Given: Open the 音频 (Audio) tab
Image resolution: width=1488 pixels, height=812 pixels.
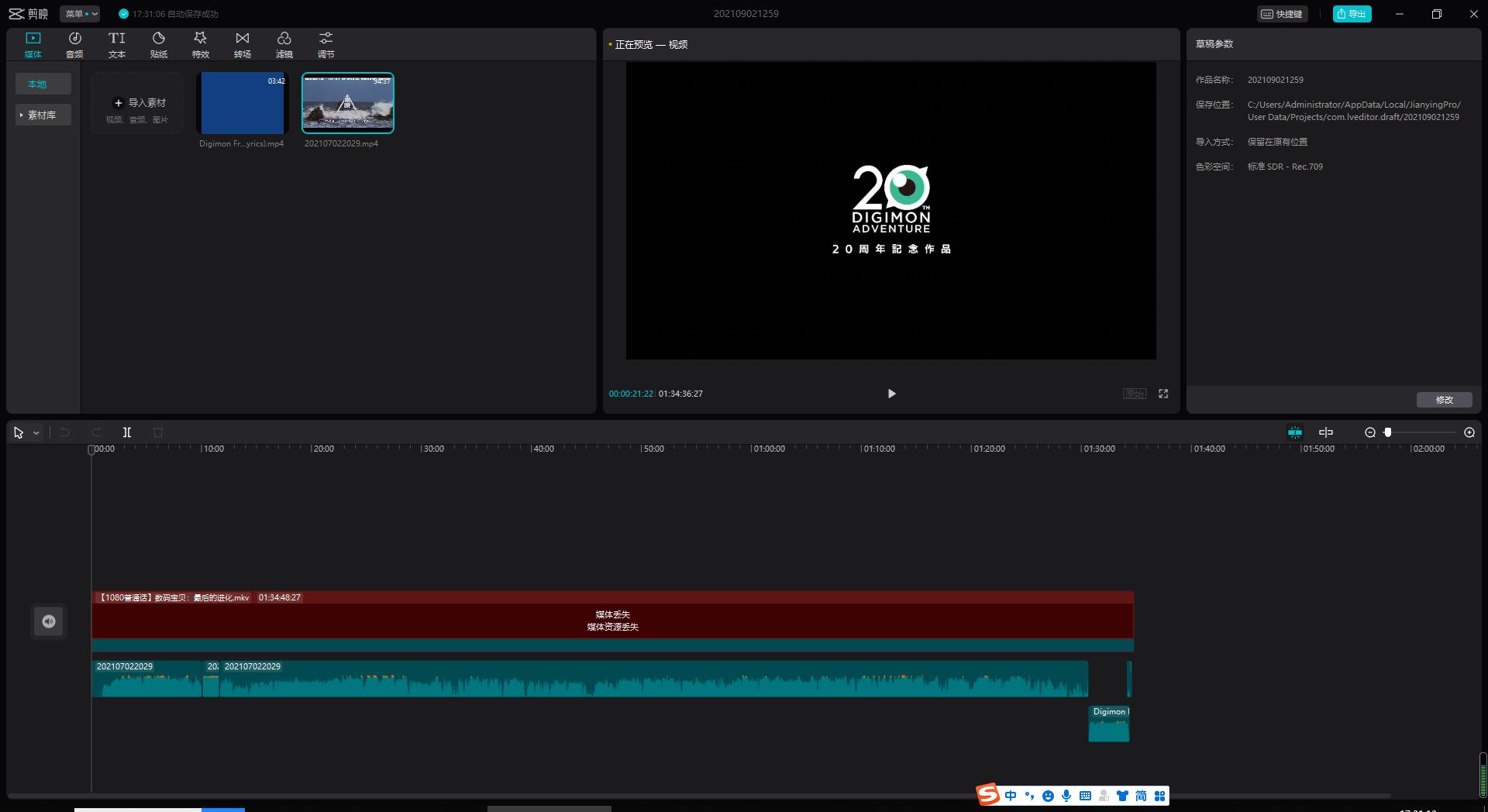Looking at the screenshot, I should tap(74, 45).
